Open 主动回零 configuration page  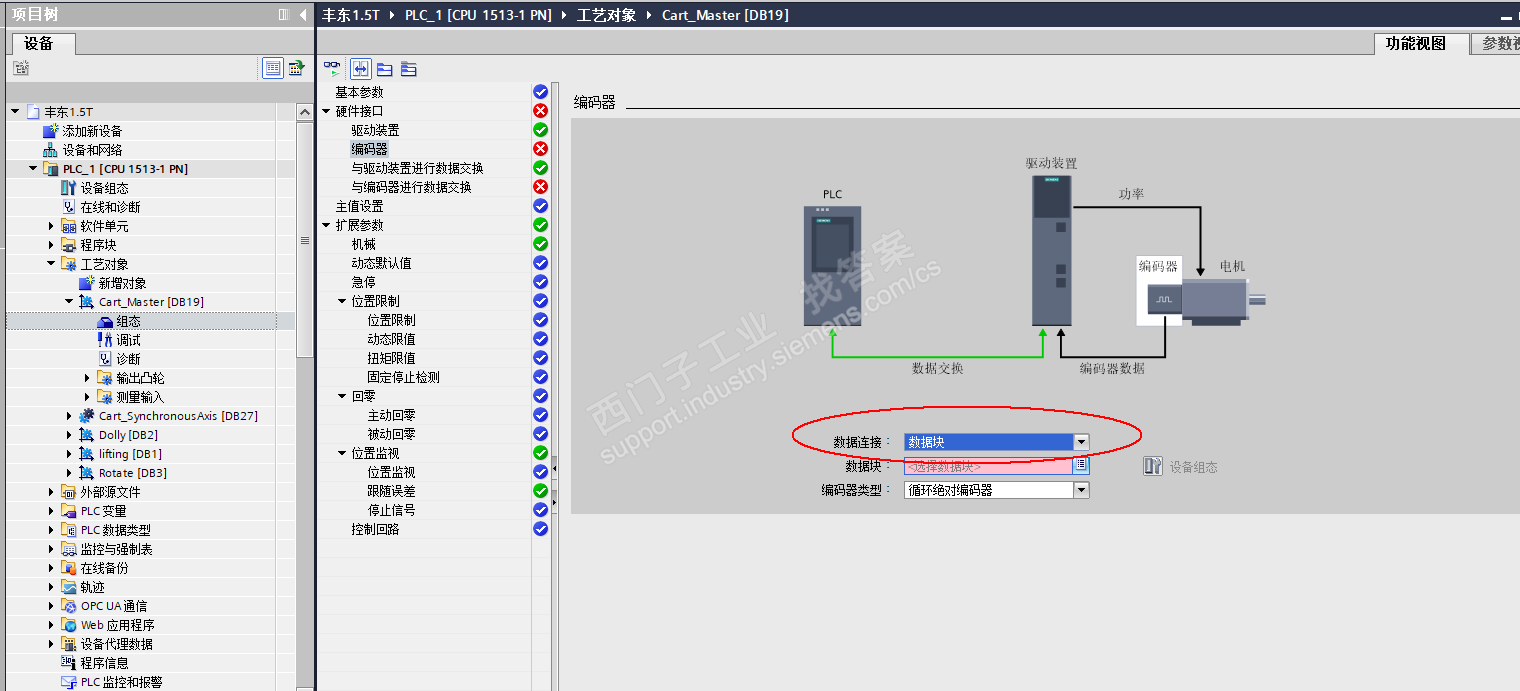click(x=391, y=415)
